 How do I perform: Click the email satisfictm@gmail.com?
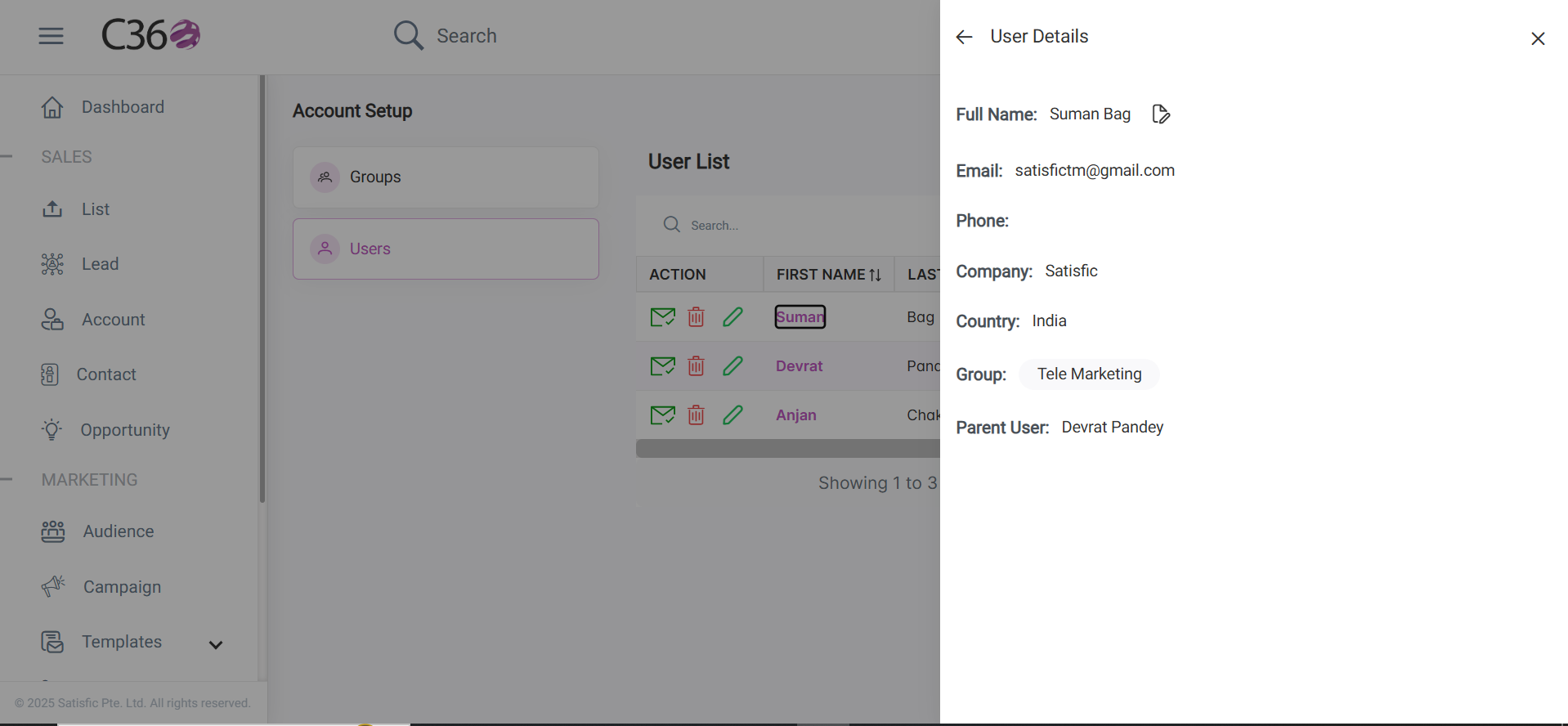point(1095,170)
